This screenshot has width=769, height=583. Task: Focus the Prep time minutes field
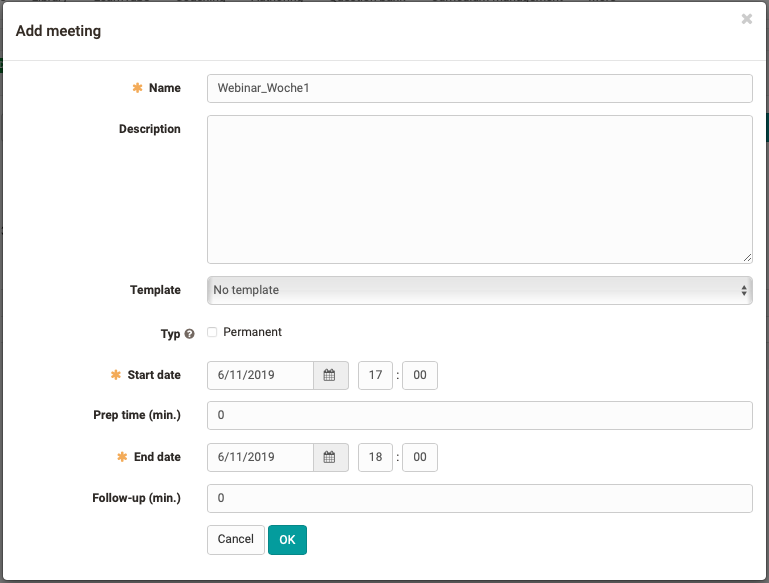click(479, 415)
